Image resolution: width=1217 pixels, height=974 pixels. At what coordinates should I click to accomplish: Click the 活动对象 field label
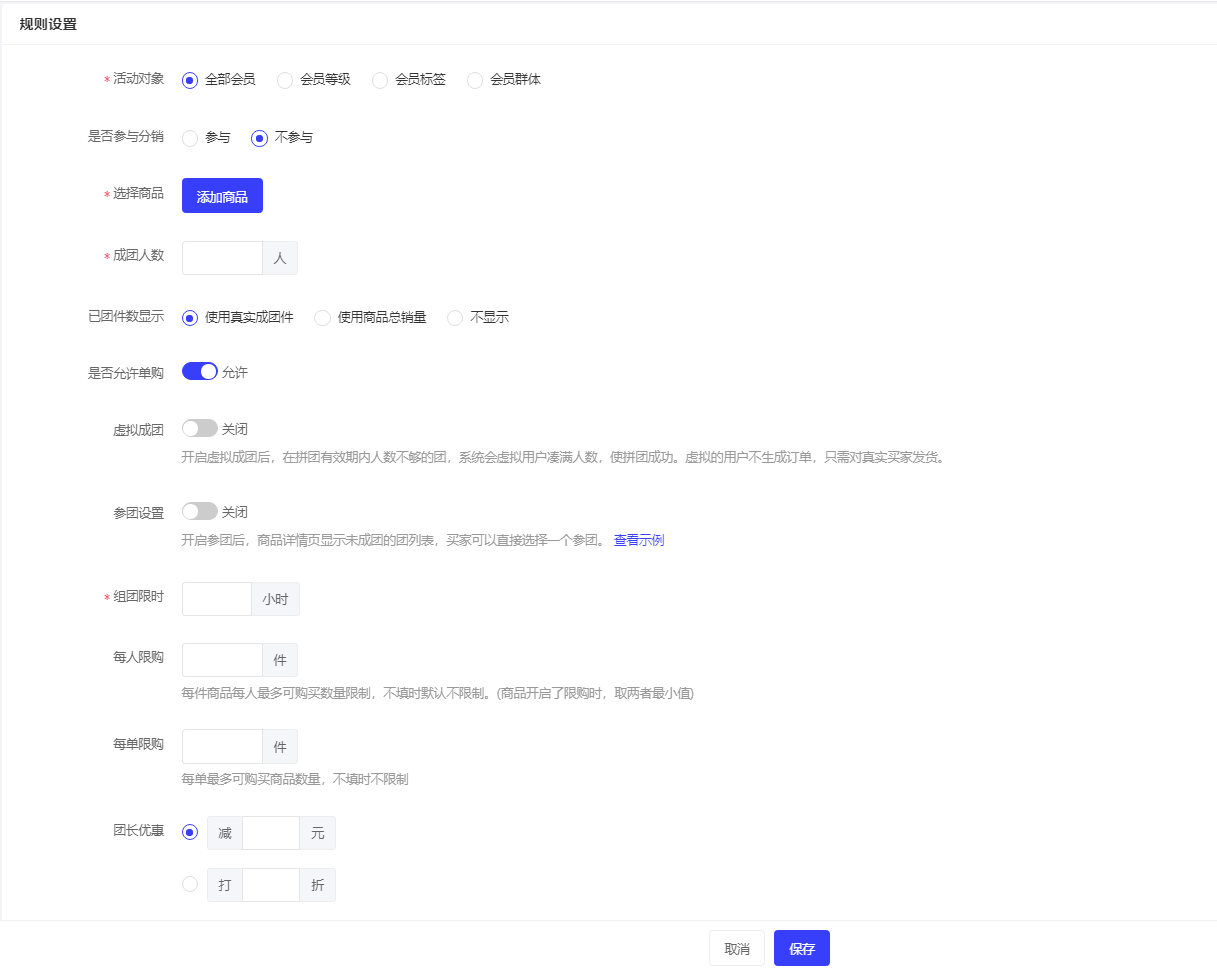pyautogui.click(x=138, y=79)
